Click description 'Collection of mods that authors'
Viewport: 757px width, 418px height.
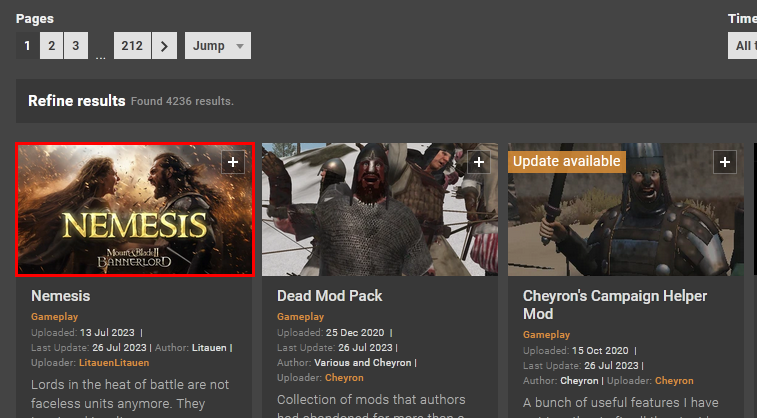click(371, 400)
